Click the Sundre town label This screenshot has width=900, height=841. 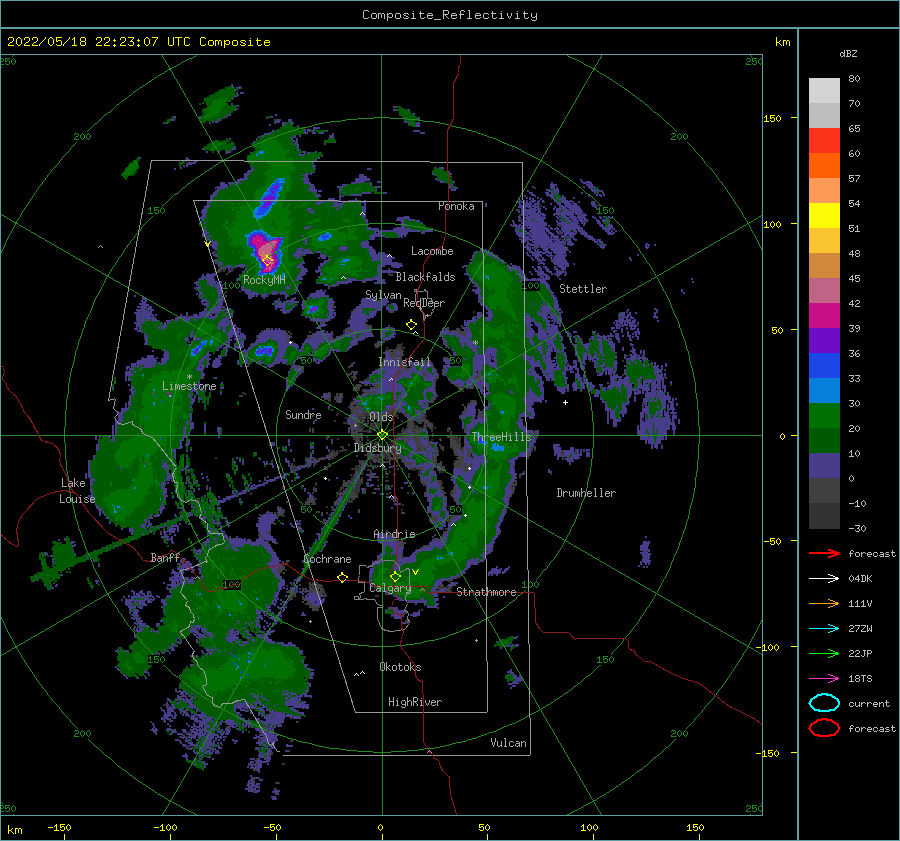(x=303, y=415)
